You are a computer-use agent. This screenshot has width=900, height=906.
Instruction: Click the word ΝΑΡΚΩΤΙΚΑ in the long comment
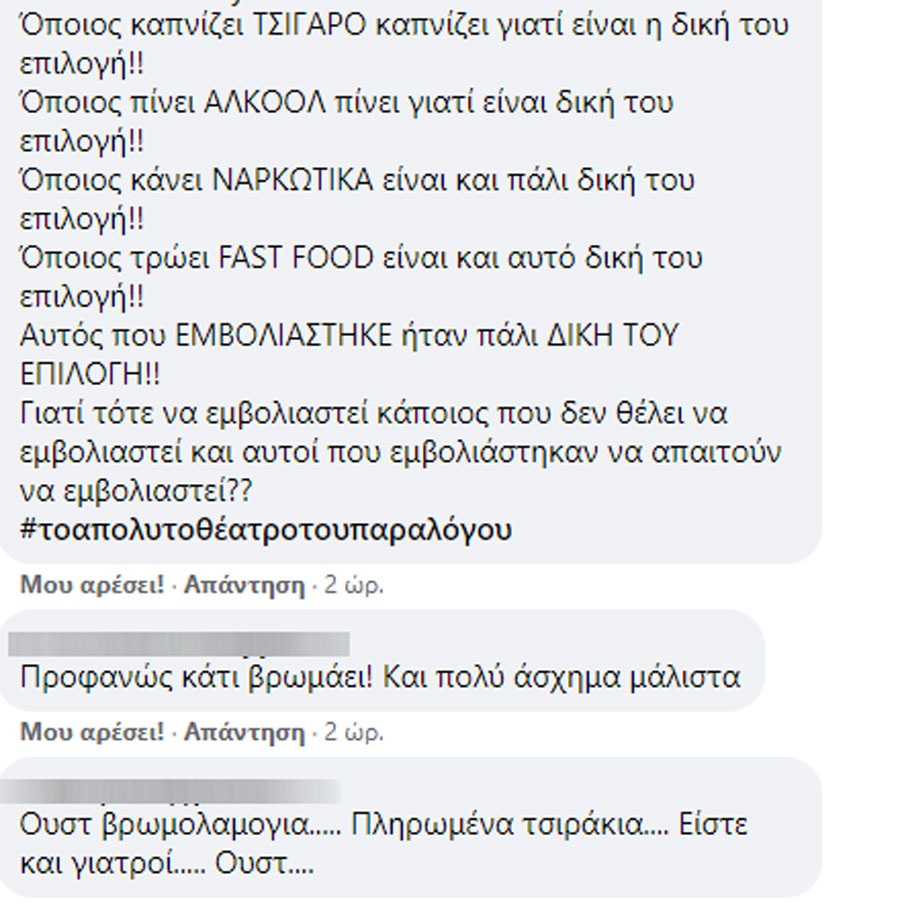[x=293, y=180]
